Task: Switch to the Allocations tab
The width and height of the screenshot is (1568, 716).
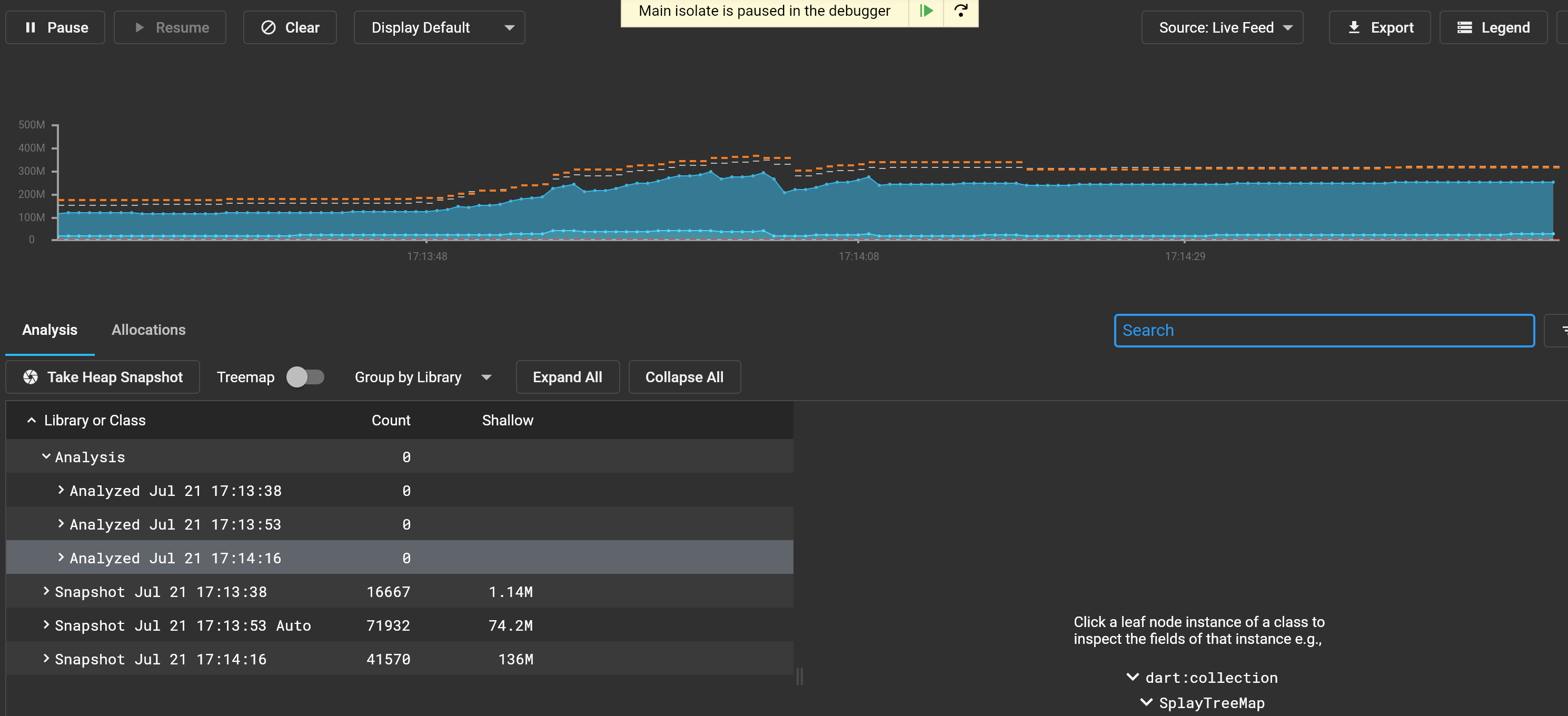Action: click(x=148, y=330)
